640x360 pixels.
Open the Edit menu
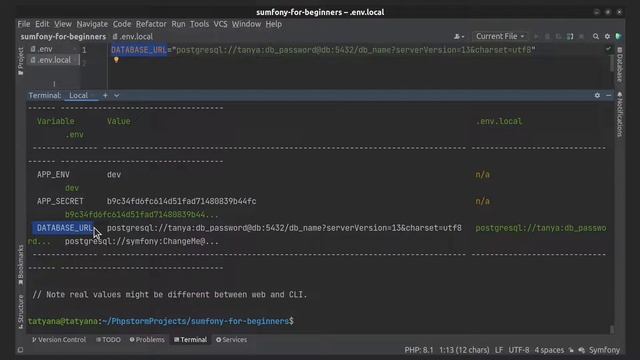click(x=42, y=24)
